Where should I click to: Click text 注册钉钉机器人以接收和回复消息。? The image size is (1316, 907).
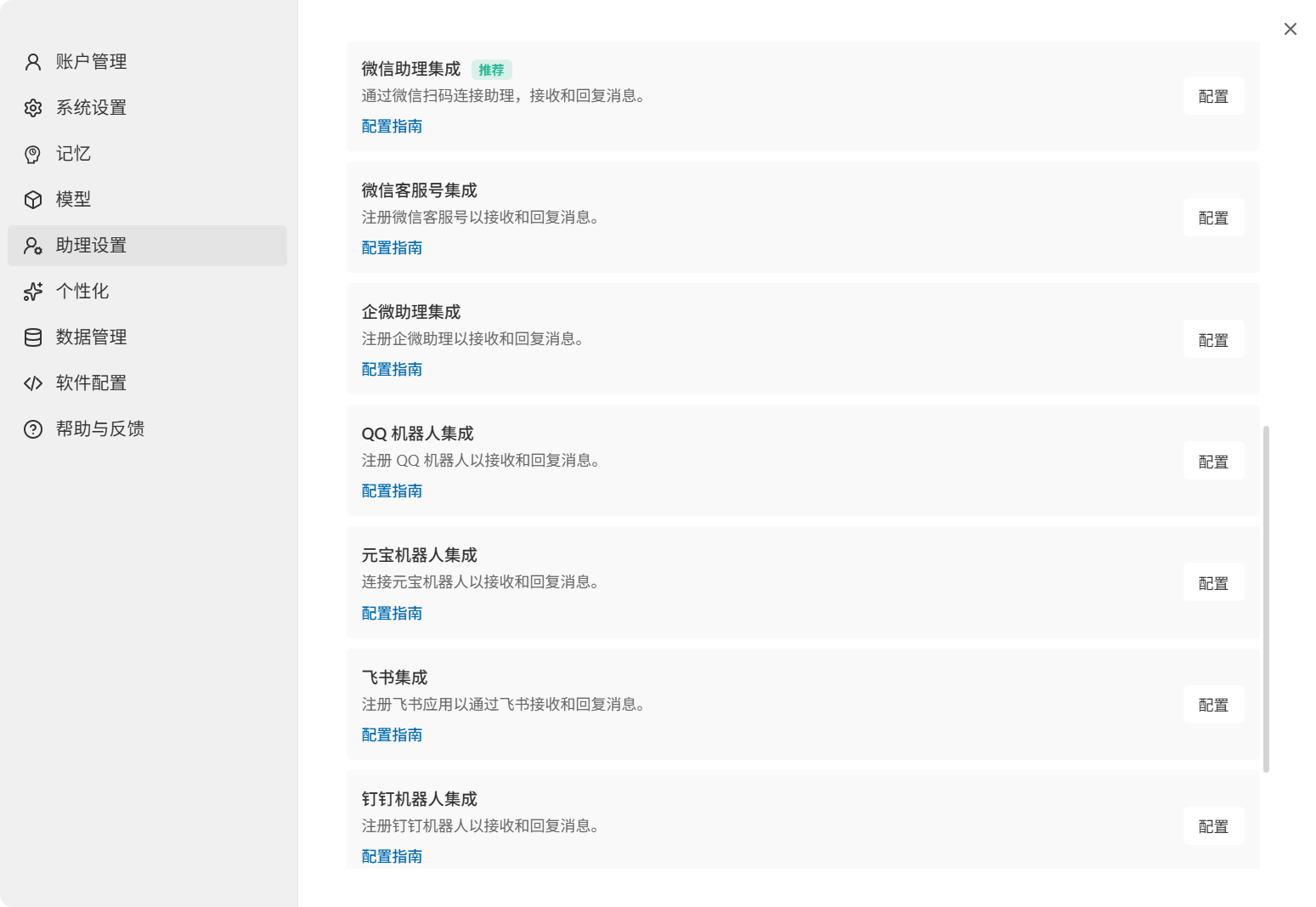click(483, 826)
